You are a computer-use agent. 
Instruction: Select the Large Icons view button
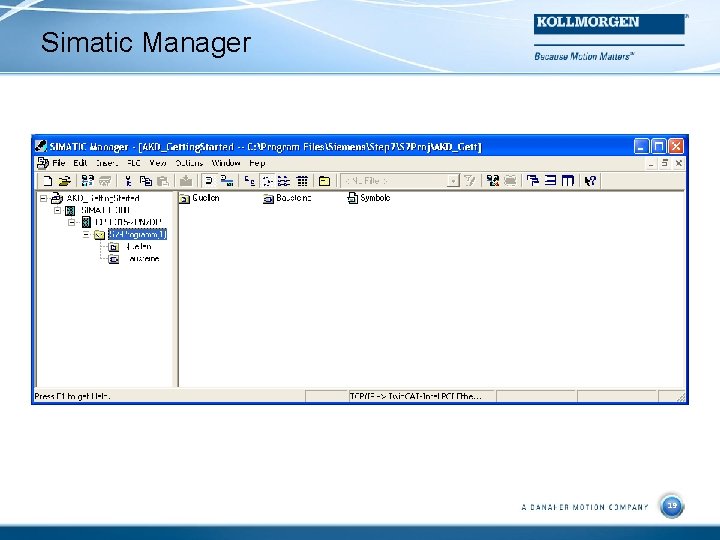(x=249, y=181)
